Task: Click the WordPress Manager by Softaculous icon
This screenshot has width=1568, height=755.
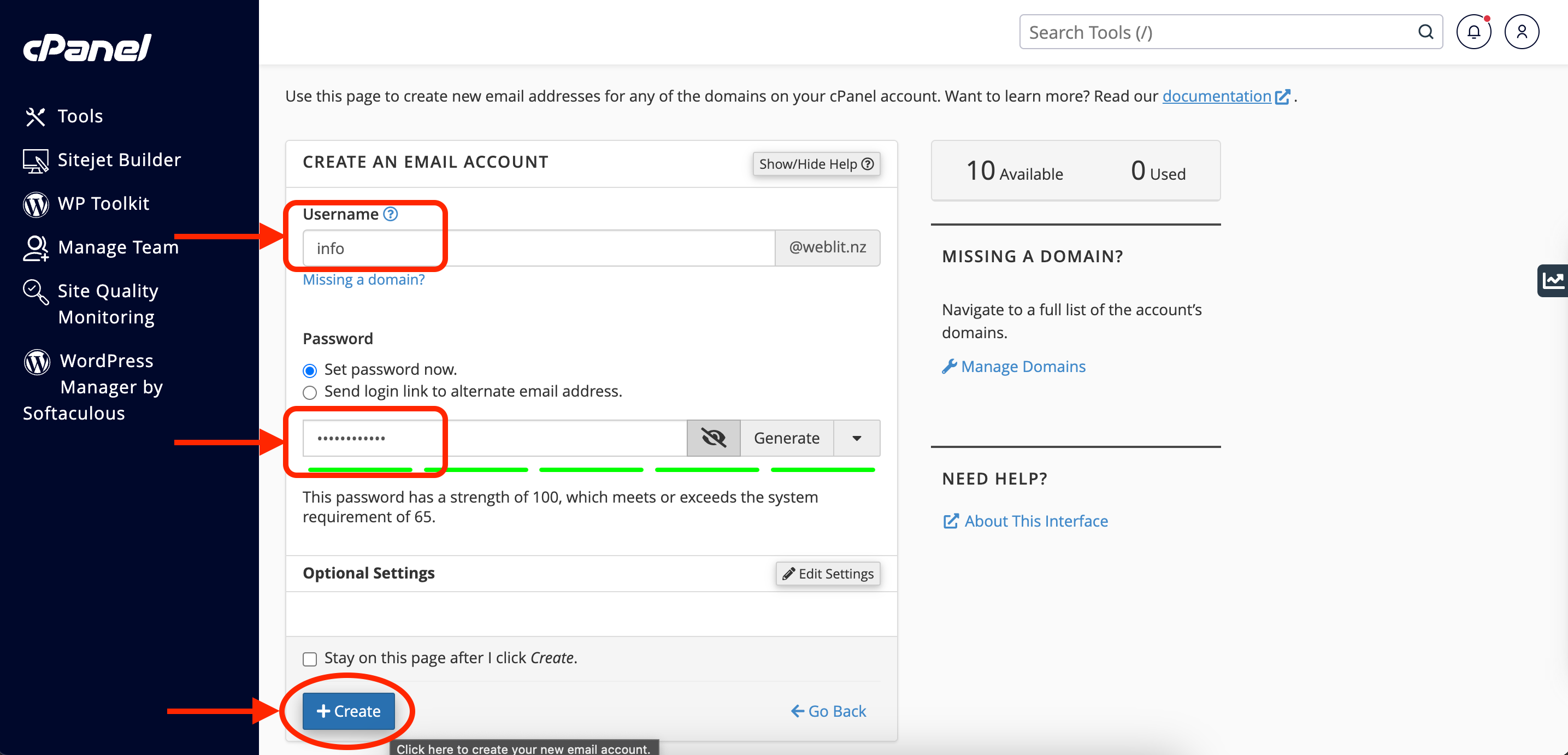Action: [x=37, y=362]
